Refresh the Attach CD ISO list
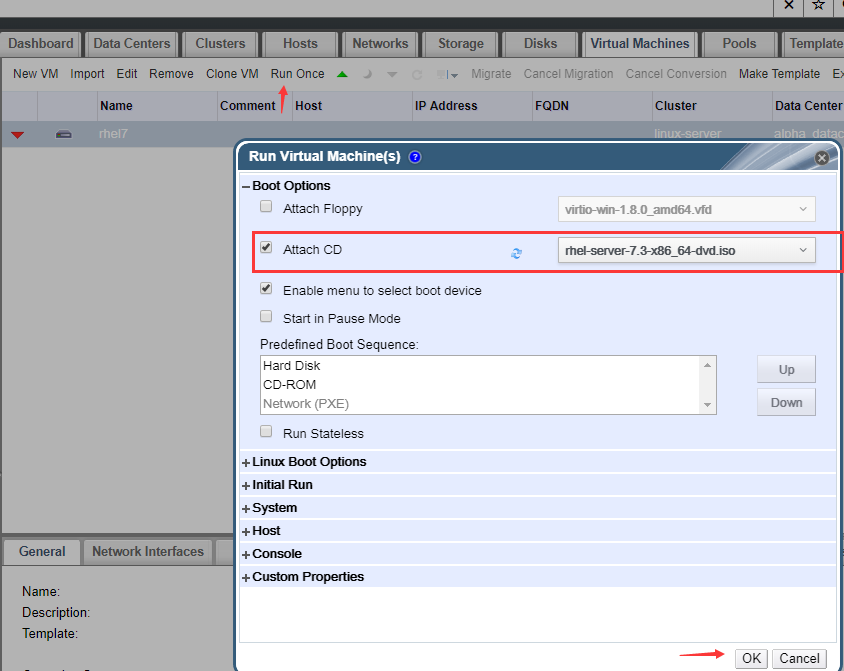Screen dimensions: 844x671 coord(516,253)
